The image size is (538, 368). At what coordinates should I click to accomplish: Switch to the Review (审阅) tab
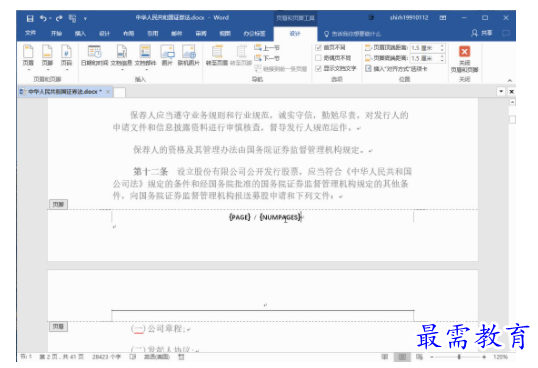pos(201,33)
